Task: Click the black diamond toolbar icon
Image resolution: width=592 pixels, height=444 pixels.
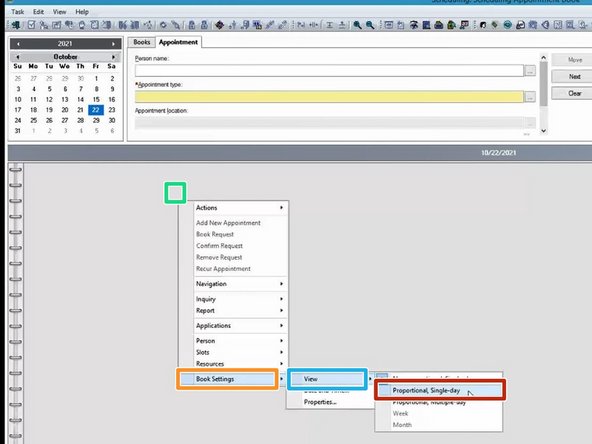Action: pos(219,25)
